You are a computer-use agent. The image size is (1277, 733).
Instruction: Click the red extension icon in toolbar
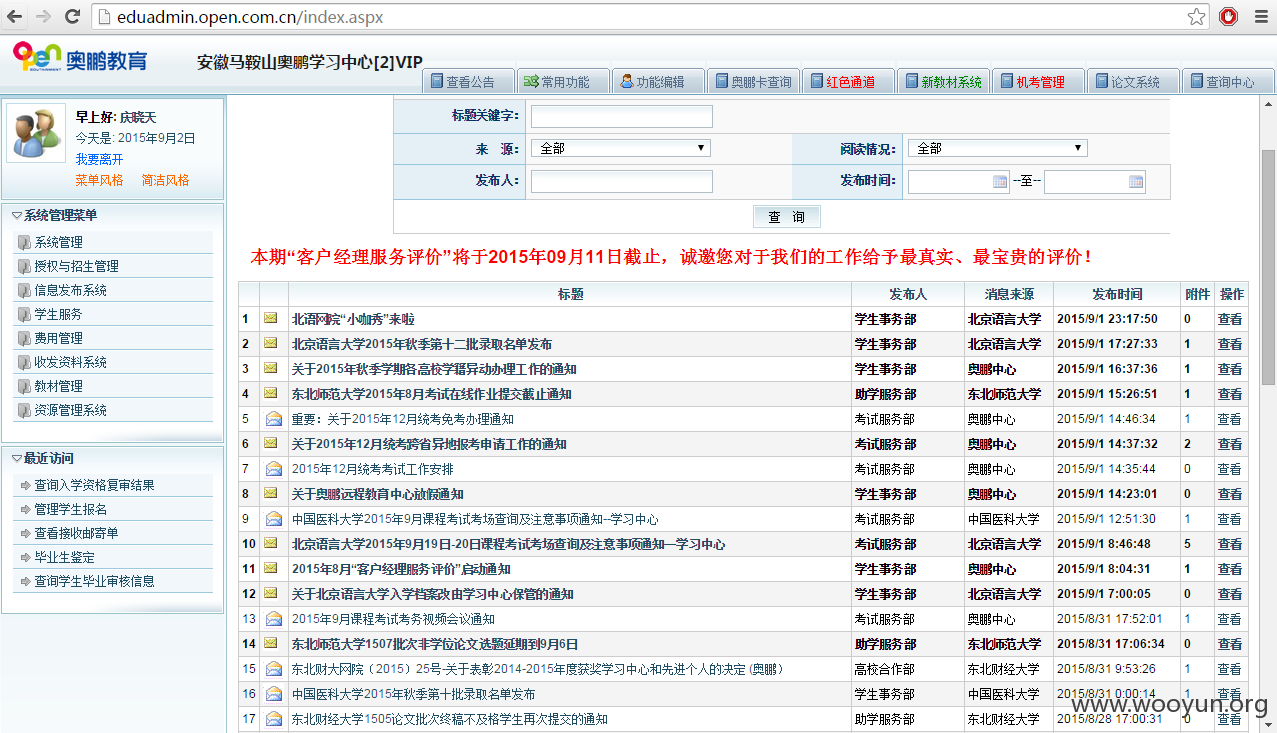coord(1228,16)
